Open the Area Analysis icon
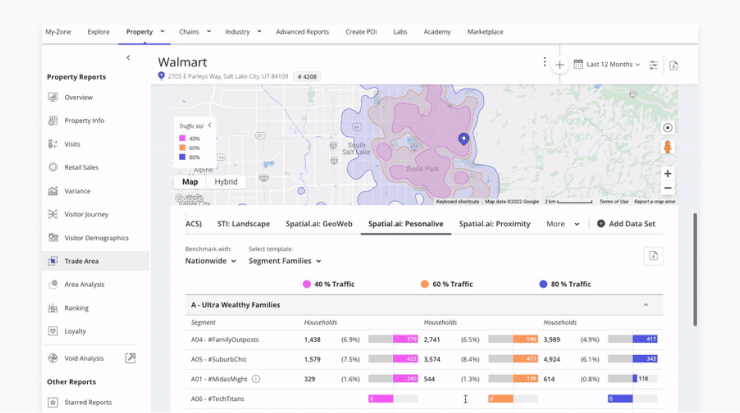The width and height of the screenshot is (740, 413). pyautogui.click(x=53, y=284)
